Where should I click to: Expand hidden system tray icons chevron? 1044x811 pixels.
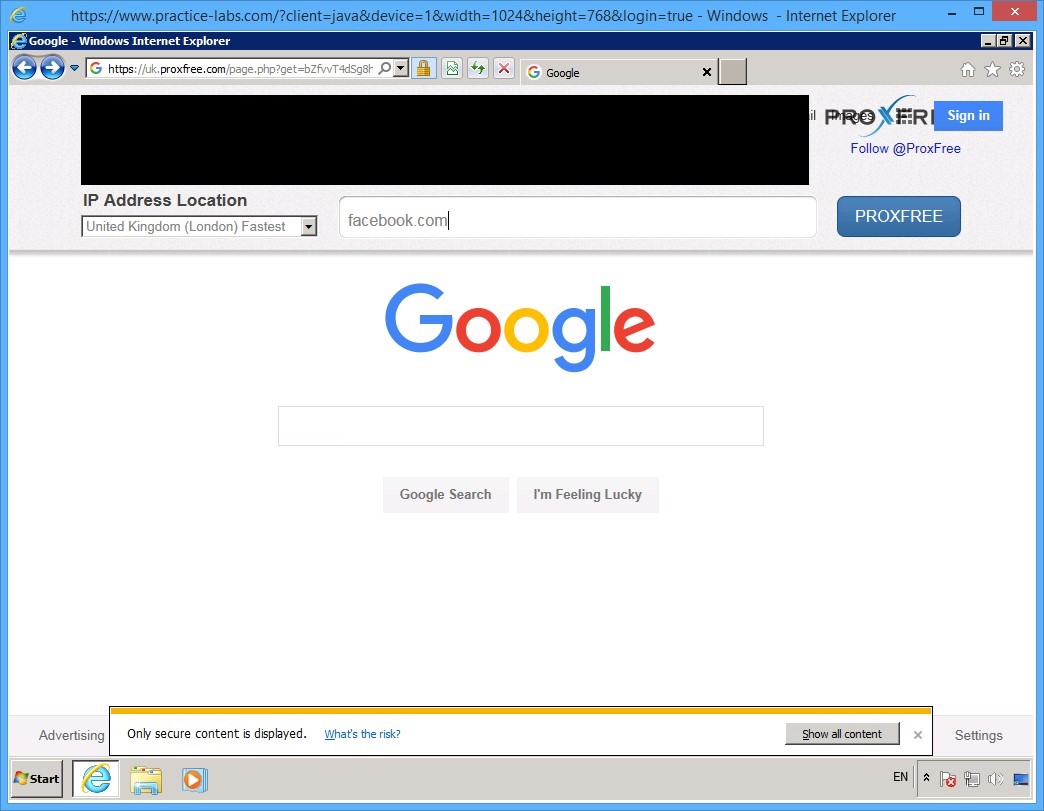coord(925,778)
